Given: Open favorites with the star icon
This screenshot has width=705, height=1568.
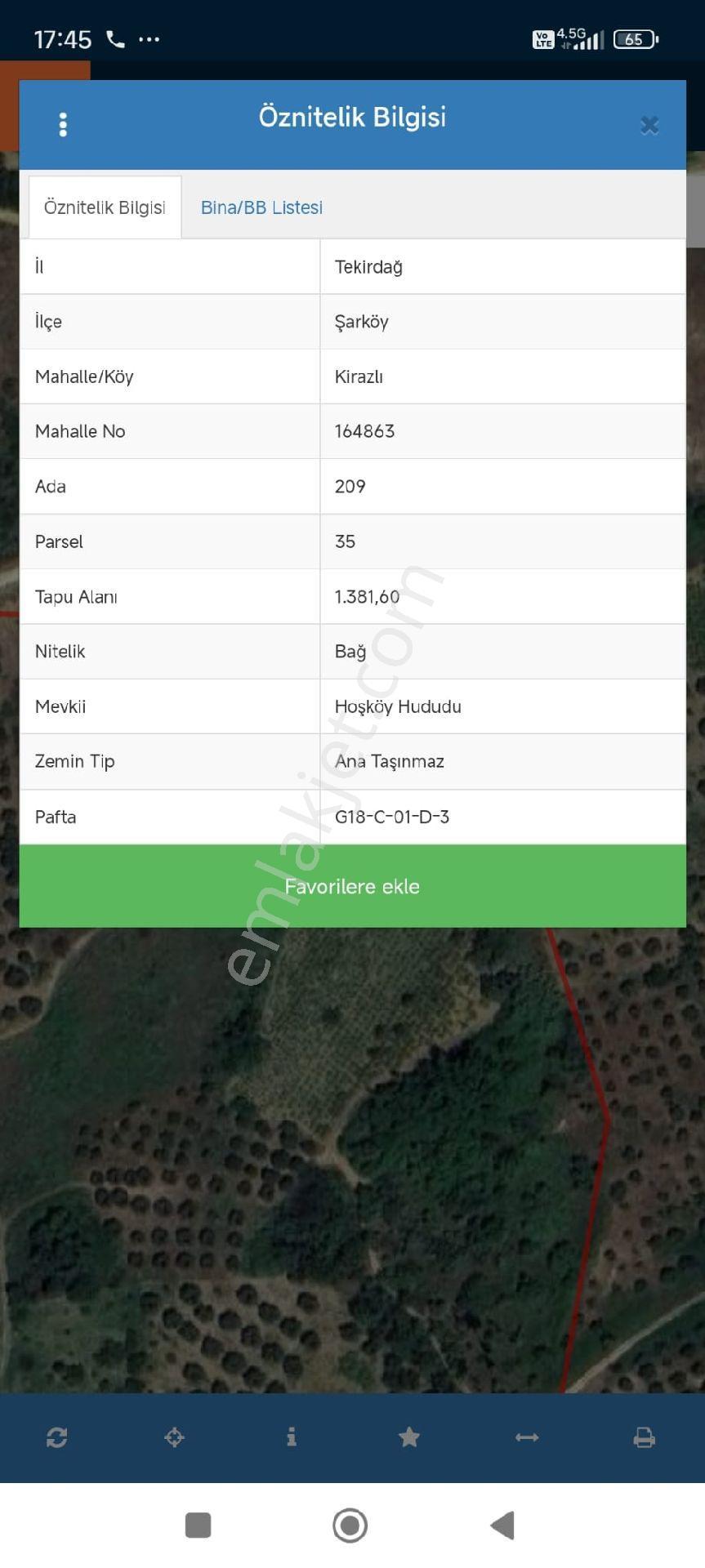Looking at the screenshot, I should coord(409,1437).
